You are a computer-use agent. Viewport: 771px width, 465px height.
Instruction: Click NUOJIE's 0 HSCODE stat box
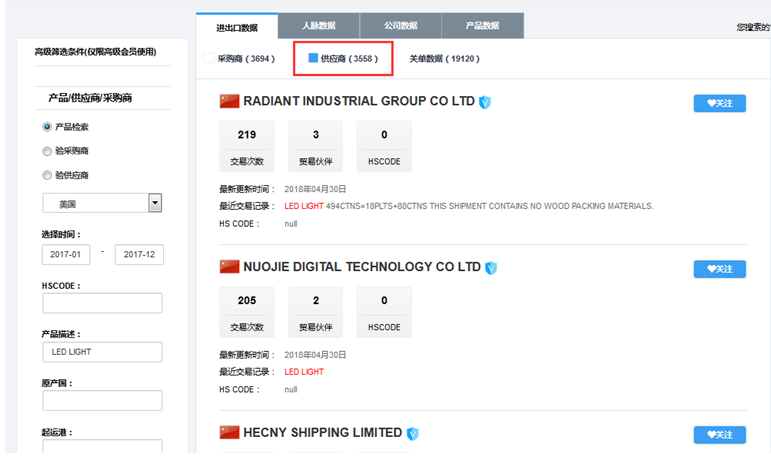tap(384, 312)
